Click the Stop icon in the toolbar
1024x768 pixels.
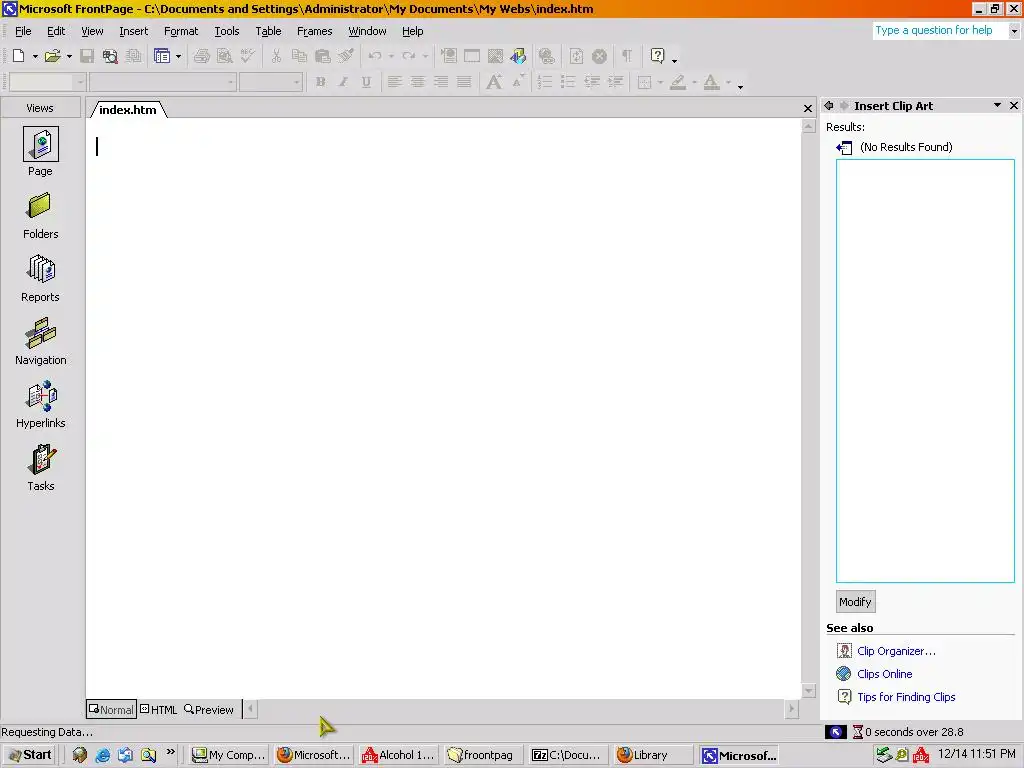tap(600, 56)
